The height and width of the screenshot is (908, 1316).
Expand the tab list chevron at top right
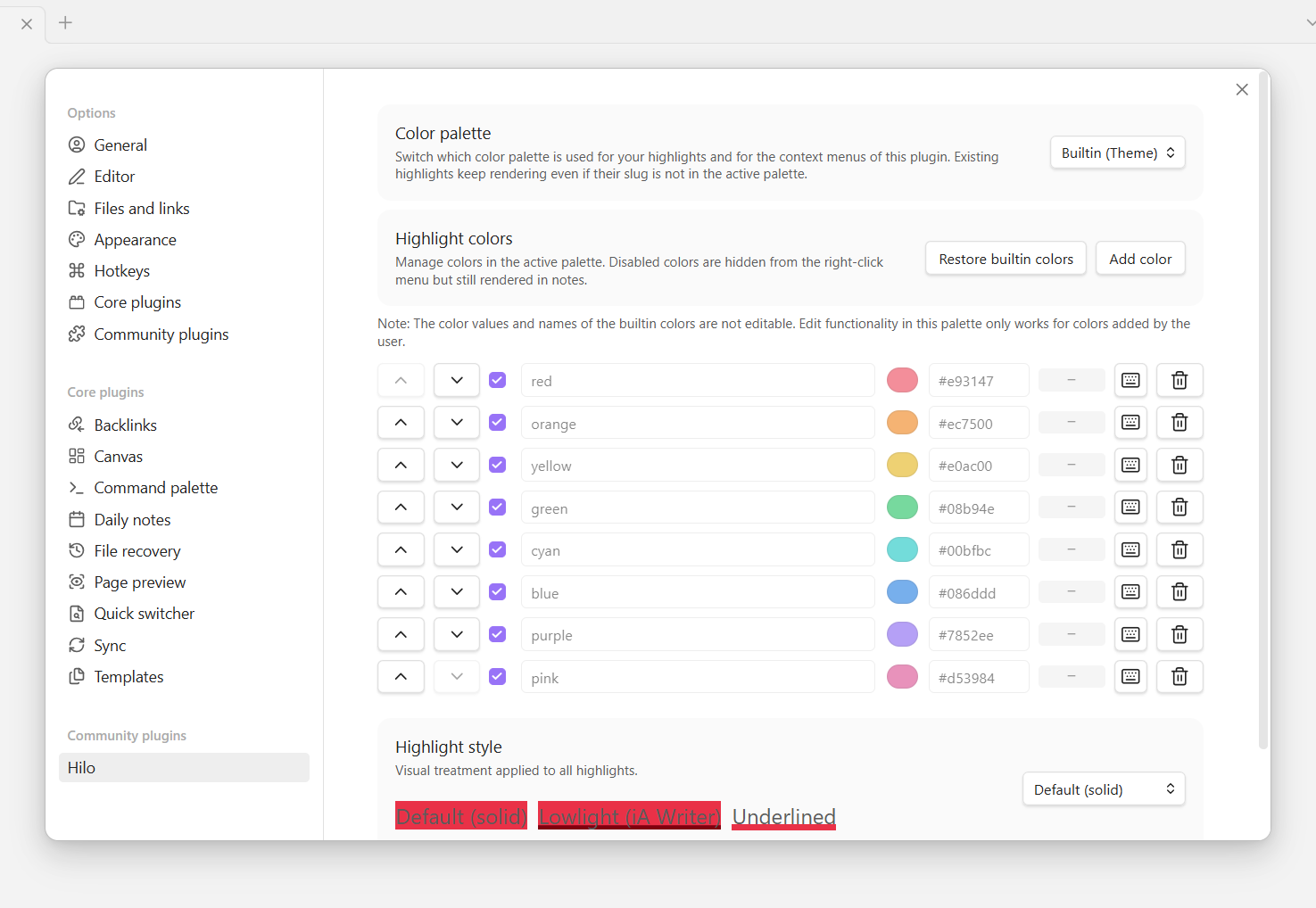[1309, 23]
